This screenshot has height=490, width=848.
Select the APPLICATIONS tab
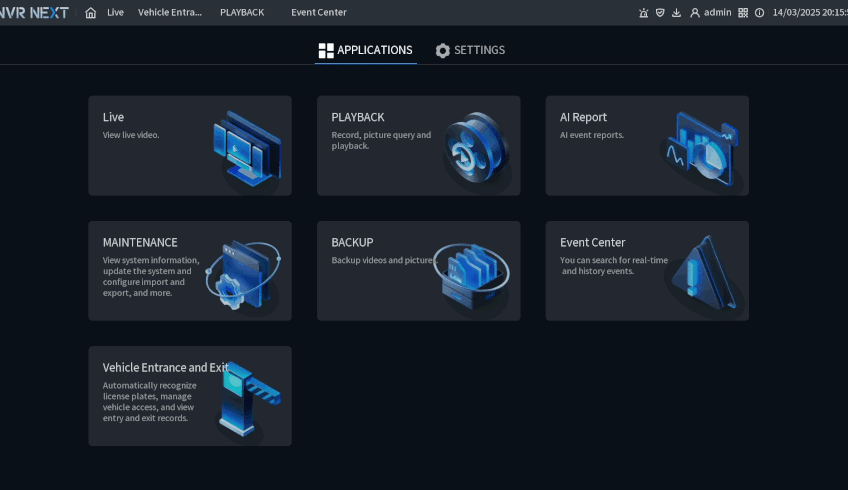(x=365, y=50)
